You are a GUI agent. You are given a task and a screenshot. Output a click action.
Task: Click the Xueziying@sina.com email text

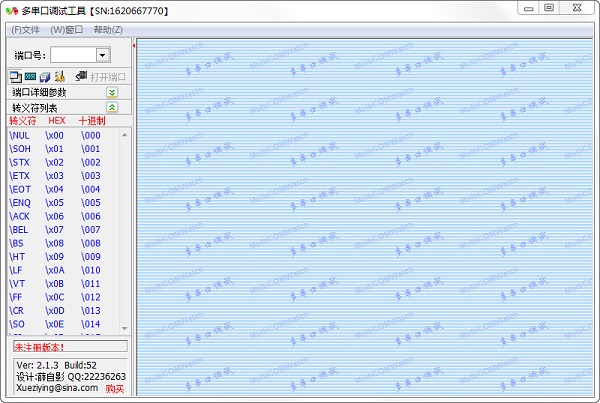point(57,388)
